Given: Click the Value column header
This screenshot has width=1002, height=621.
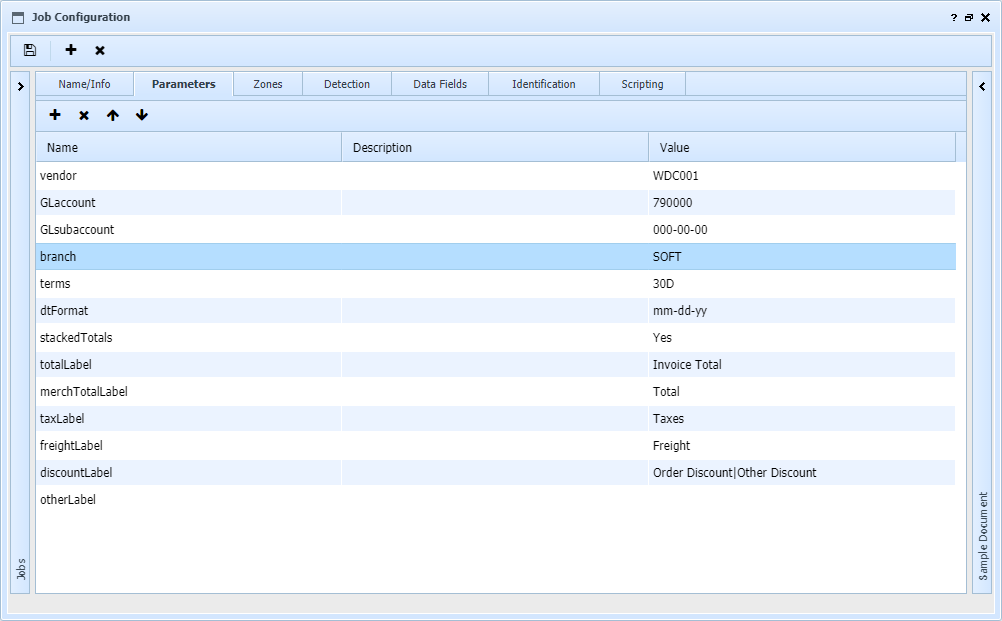Looking at the screenshot, I should click(x=801, y=147).
